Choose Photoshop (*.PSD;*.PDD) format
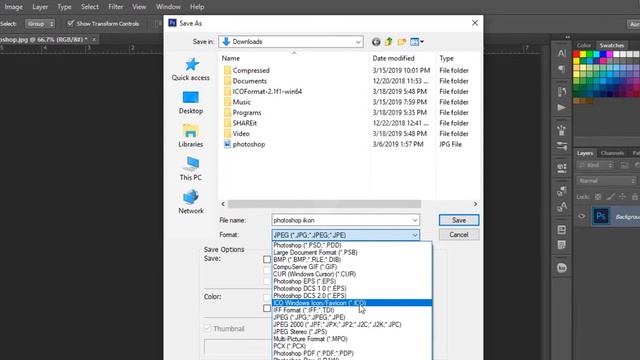Viewport: 640px width, 360px height. tap(352, 245)
